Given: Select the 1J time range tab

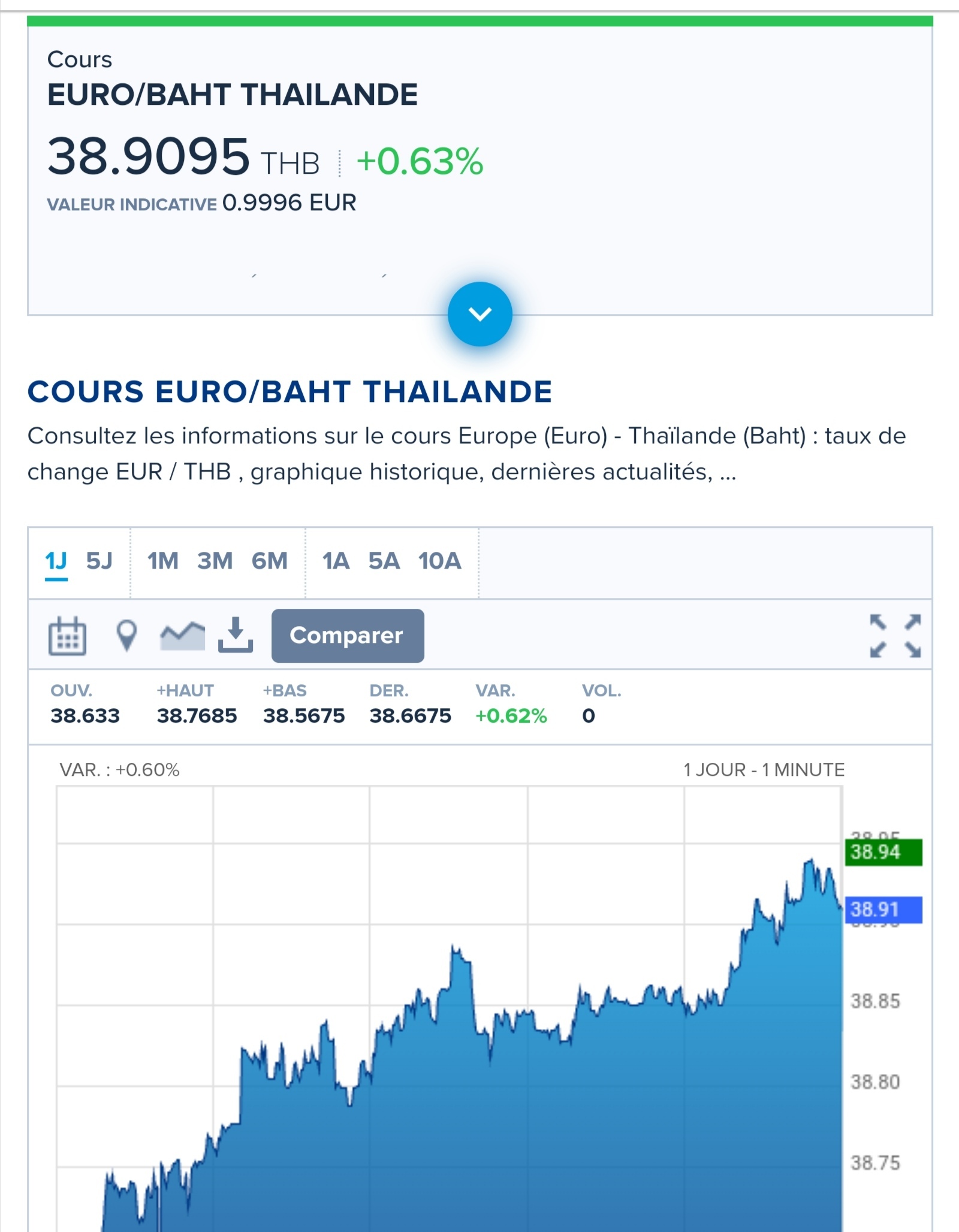Looking at the screenshot, I should [56, 561].
